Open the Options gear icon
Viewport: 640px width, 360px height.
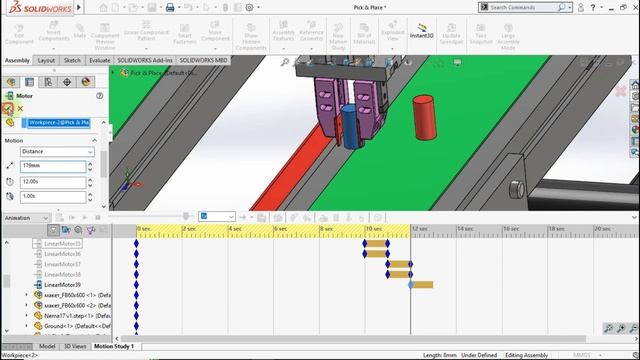pos(249,7)
